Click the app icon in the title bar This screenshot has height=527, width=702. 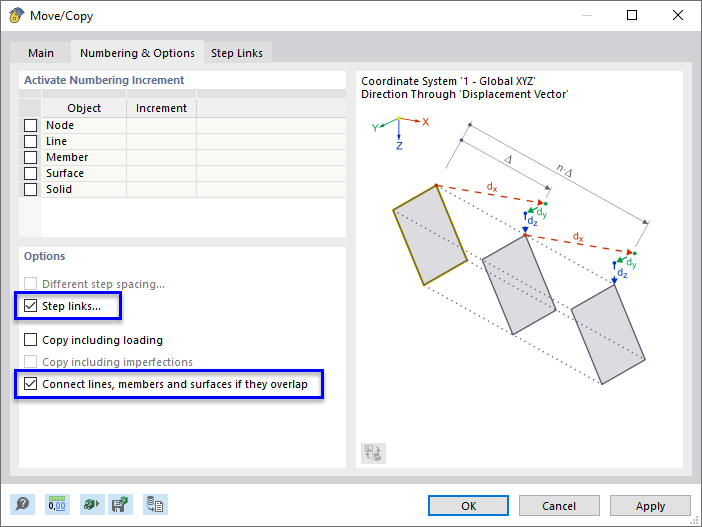[x=16, y=16]
